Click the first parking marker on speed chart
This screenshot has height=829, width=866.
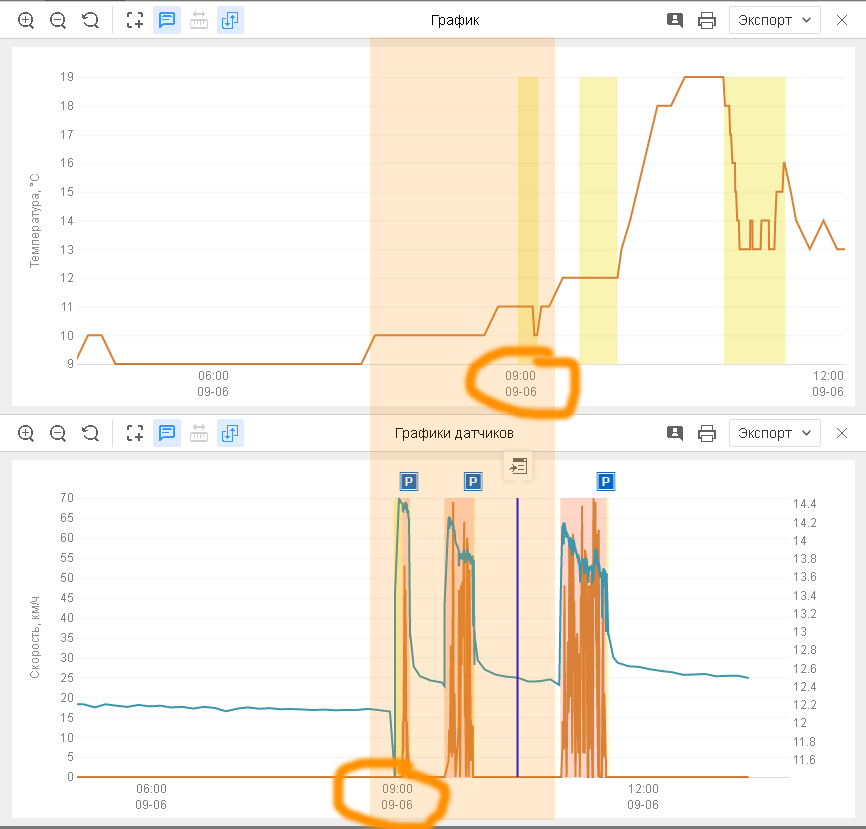408,482
